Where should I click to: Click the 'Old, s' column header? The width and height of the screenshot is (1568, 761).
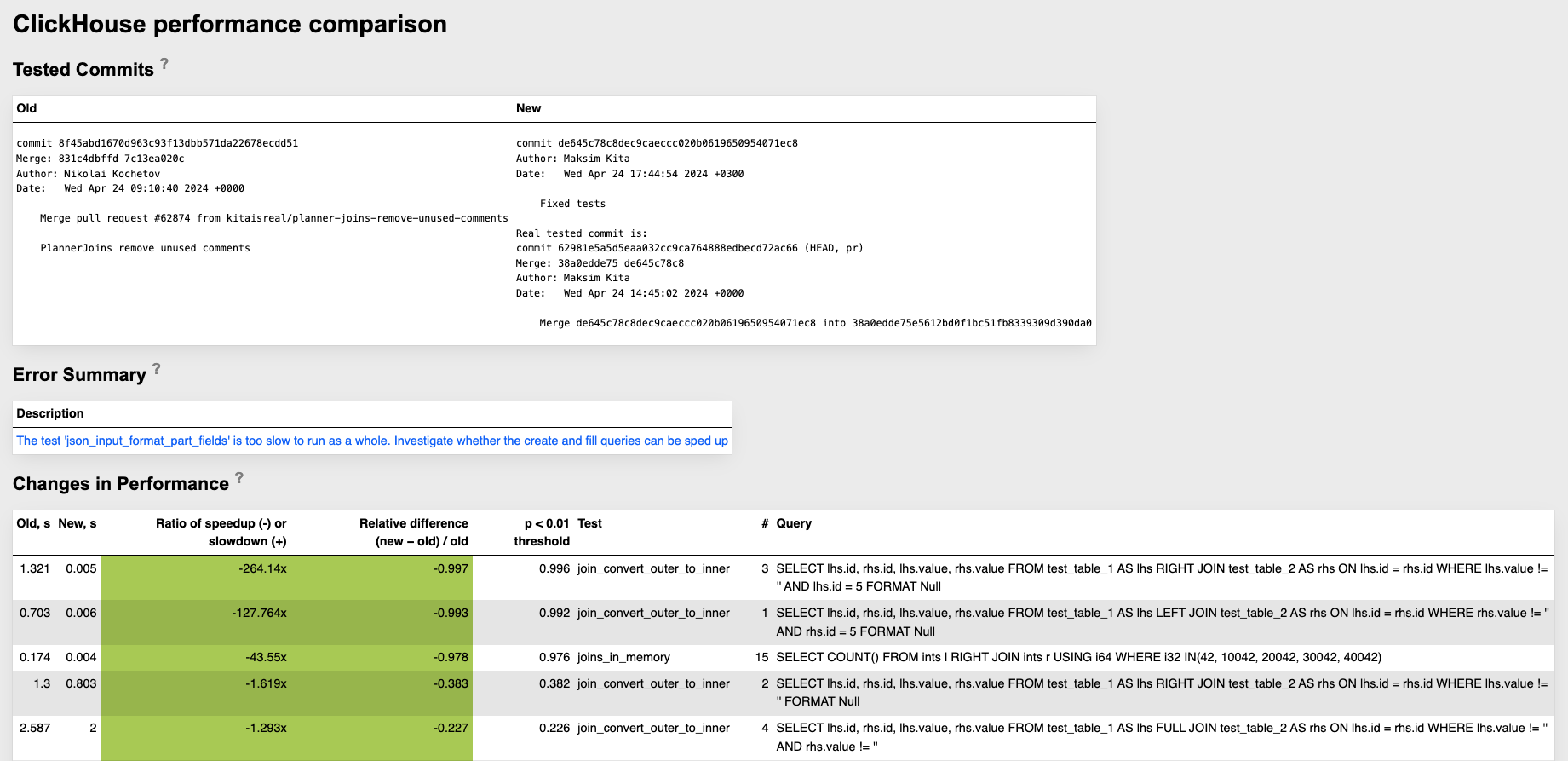33,523
